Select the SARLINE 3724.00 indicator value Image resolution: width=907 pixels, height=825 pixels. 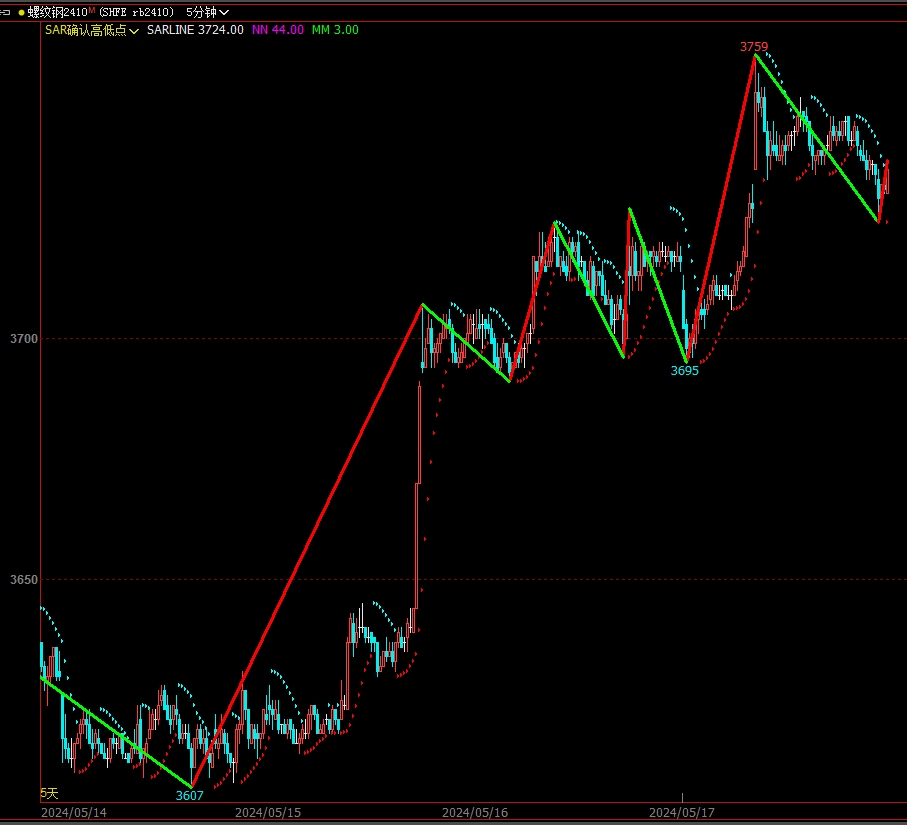(x=195, y=30)
